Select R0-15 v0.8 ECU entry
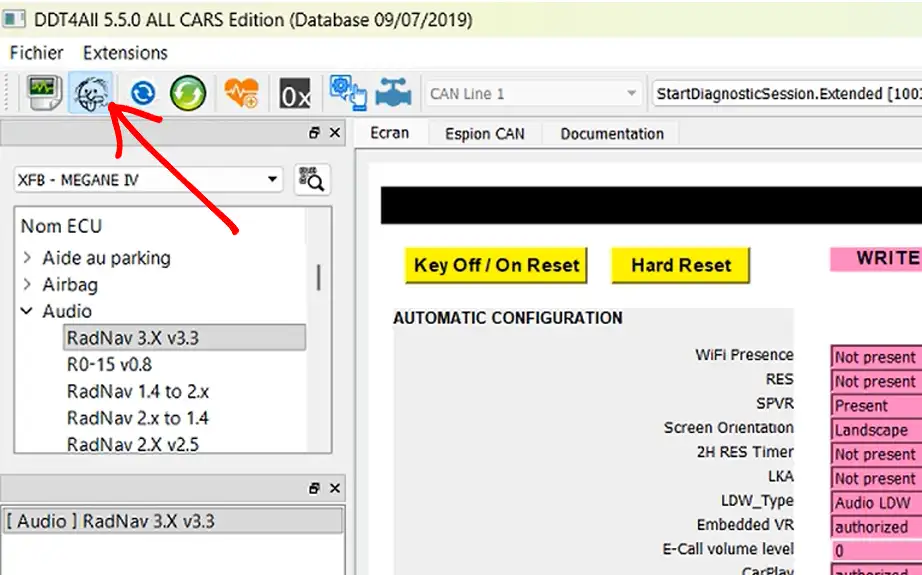This screenshot has height=575, width=922. click(109, 365)
